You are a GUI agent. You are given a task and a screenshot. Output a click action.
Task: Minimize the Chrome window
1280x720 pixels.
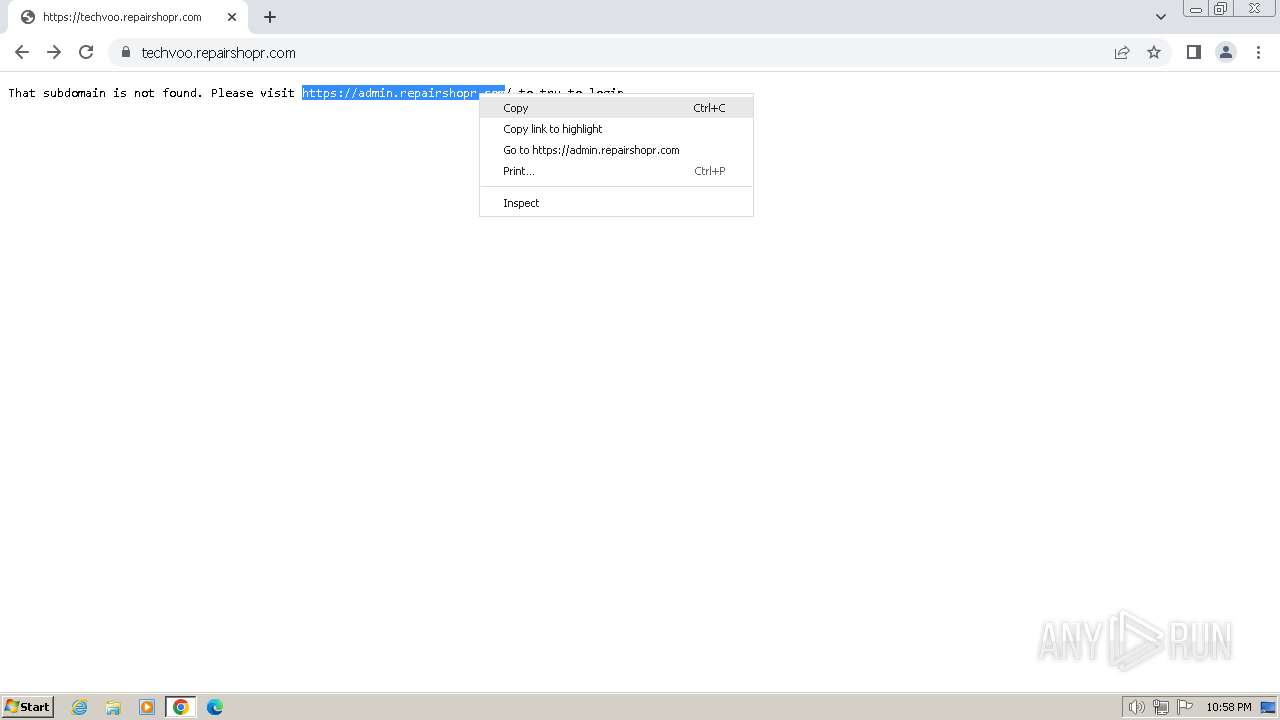[1196, 9]
